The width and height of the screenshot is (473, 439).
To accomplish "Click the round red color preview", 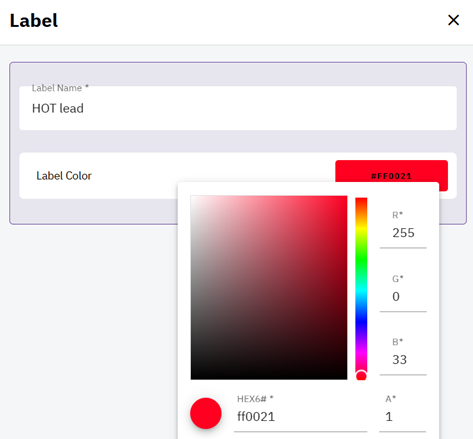I will click(x=206, y=413).
